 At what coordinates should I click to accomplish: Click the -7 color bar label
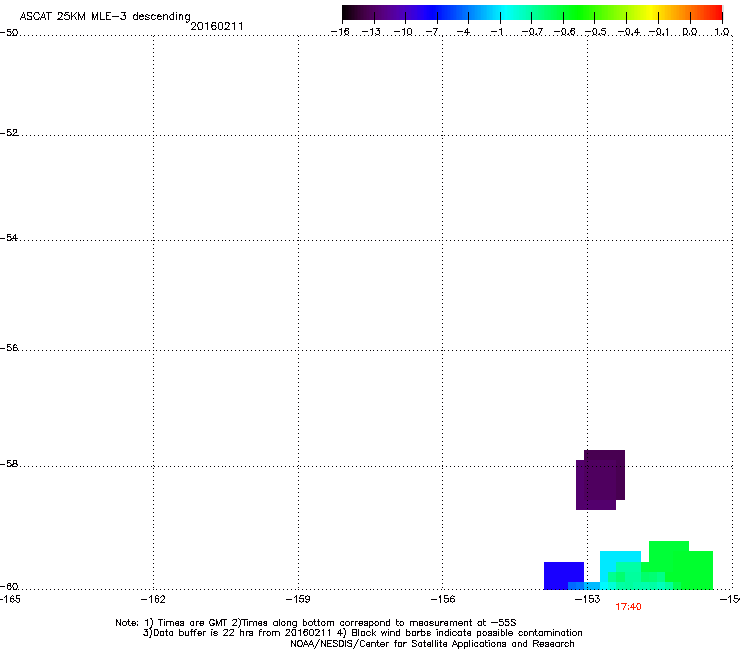coord(432,32)
